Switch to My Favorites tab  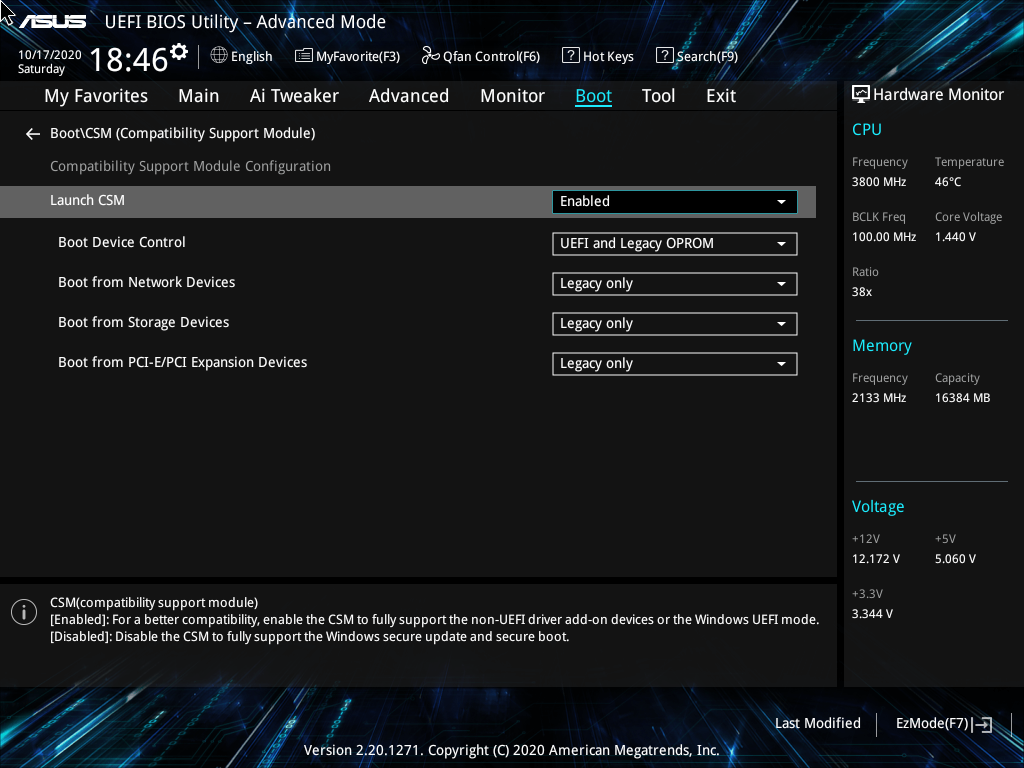pyautogui.click(x=96, y=96)
